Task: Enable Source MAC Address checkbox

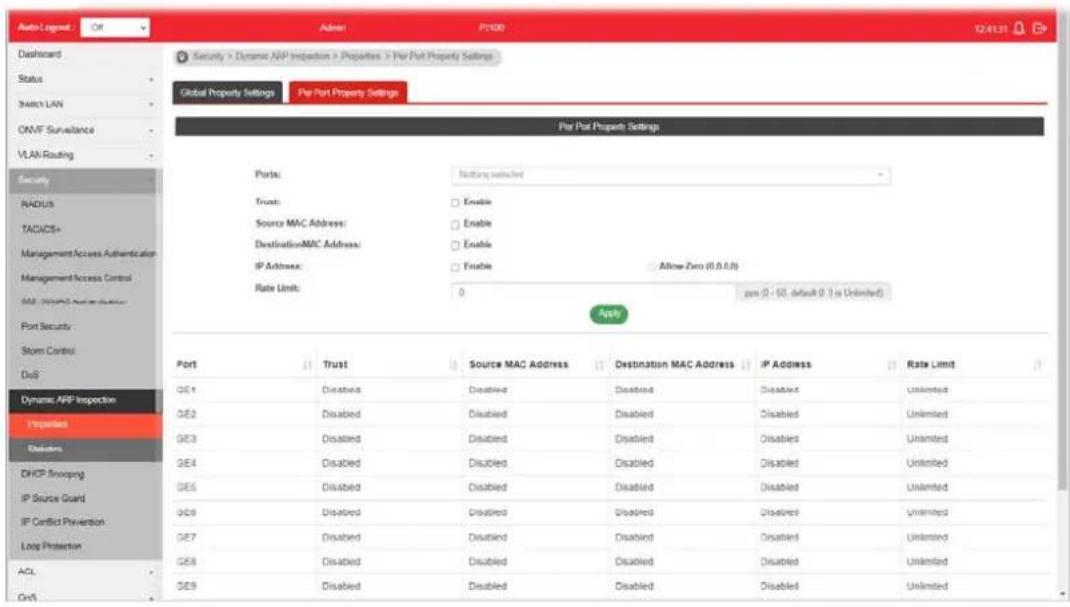Action: click(x=455, y=224)
